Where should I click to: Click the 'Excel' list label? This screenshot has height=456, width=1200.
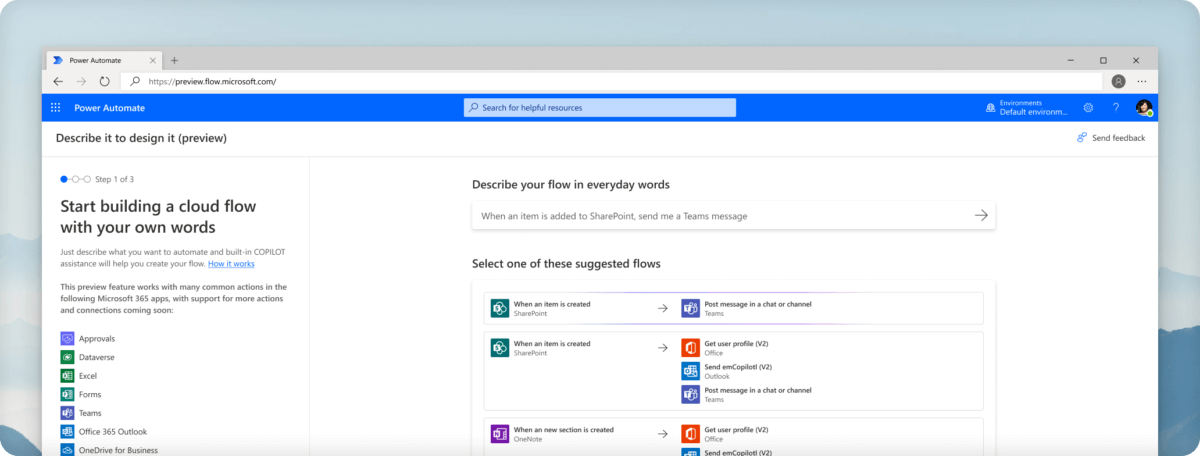pos(88,376)
